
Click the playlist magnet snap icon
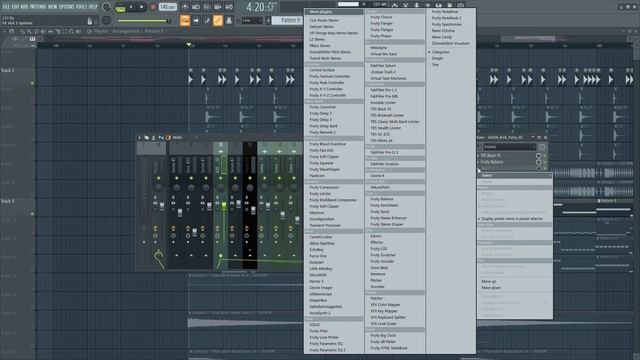(12, 31)
